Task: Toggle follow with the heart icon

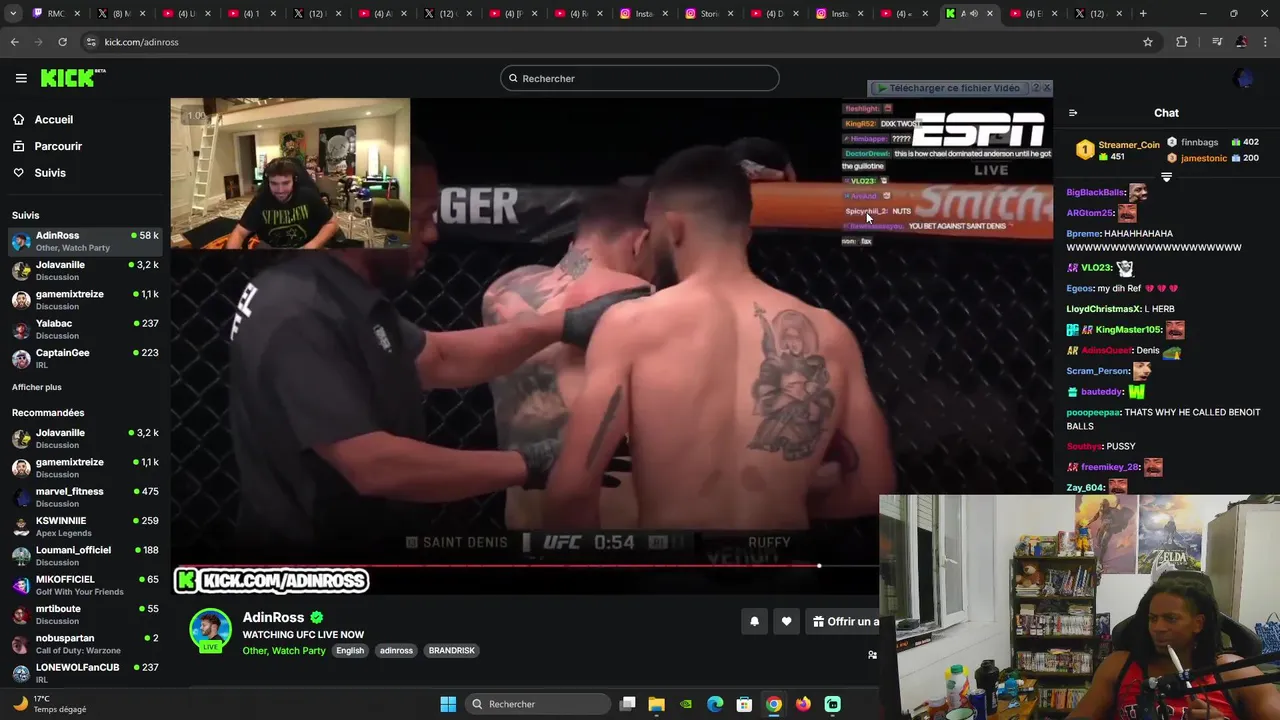Action: point(787,621)
